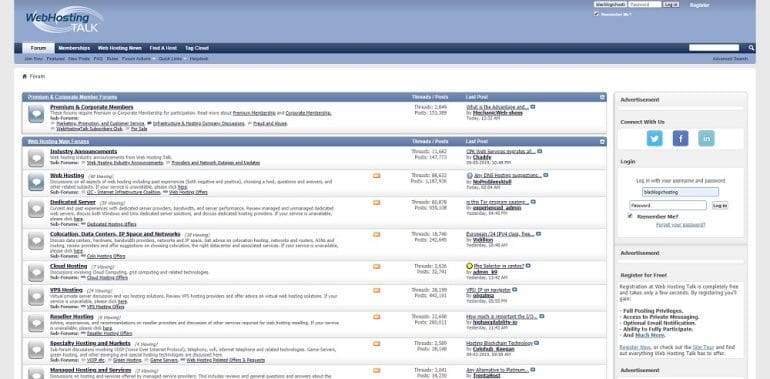770x379 pixels.
Task: Click the Colocation forum status icon
Action: (x=36, y=241)
